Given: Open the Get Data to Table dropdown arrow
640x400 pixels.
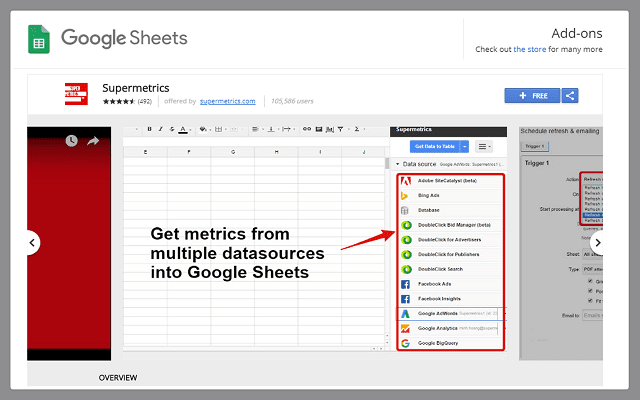Looking at the screenshot, I should point(464,146).
